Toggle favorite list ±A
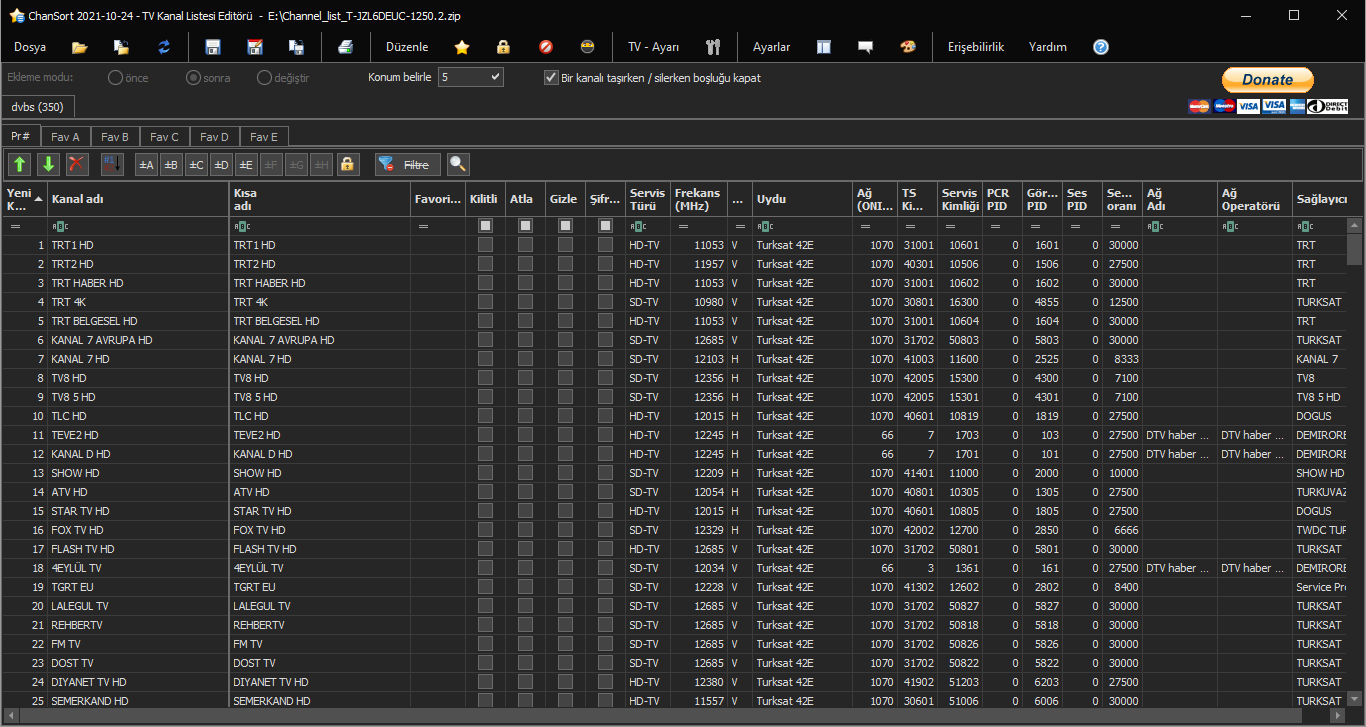1366x727 pixels. (146, 164)
